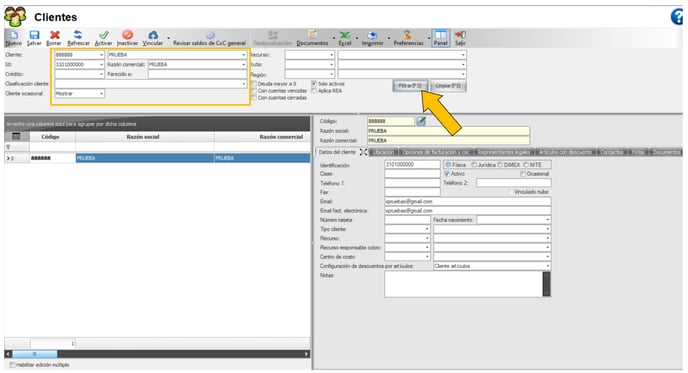This screenshot has width=688, height=373.
Task: Enable the Aplica REA checkbox
Action: pyautogui.click(x=314, y=91)
